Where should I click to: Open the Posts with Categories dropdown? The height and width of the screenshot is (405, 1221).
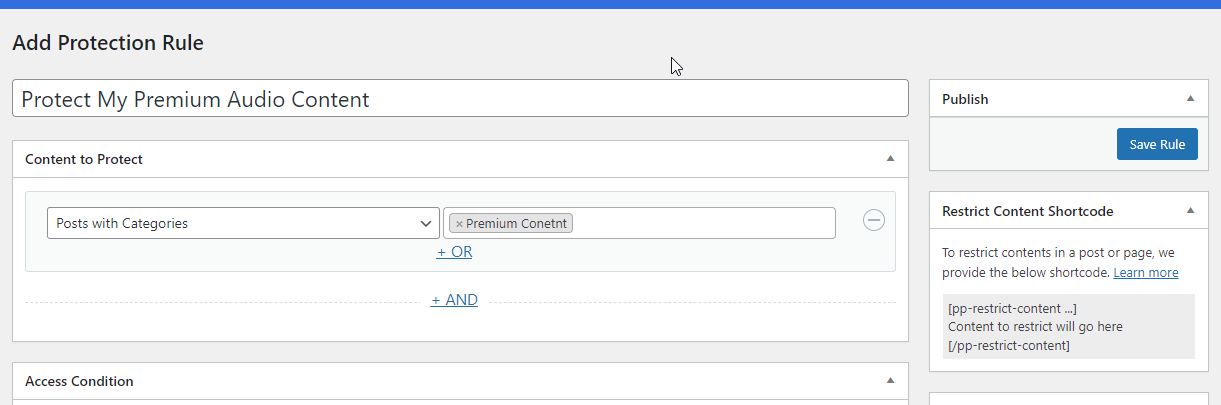coord(243,223)
